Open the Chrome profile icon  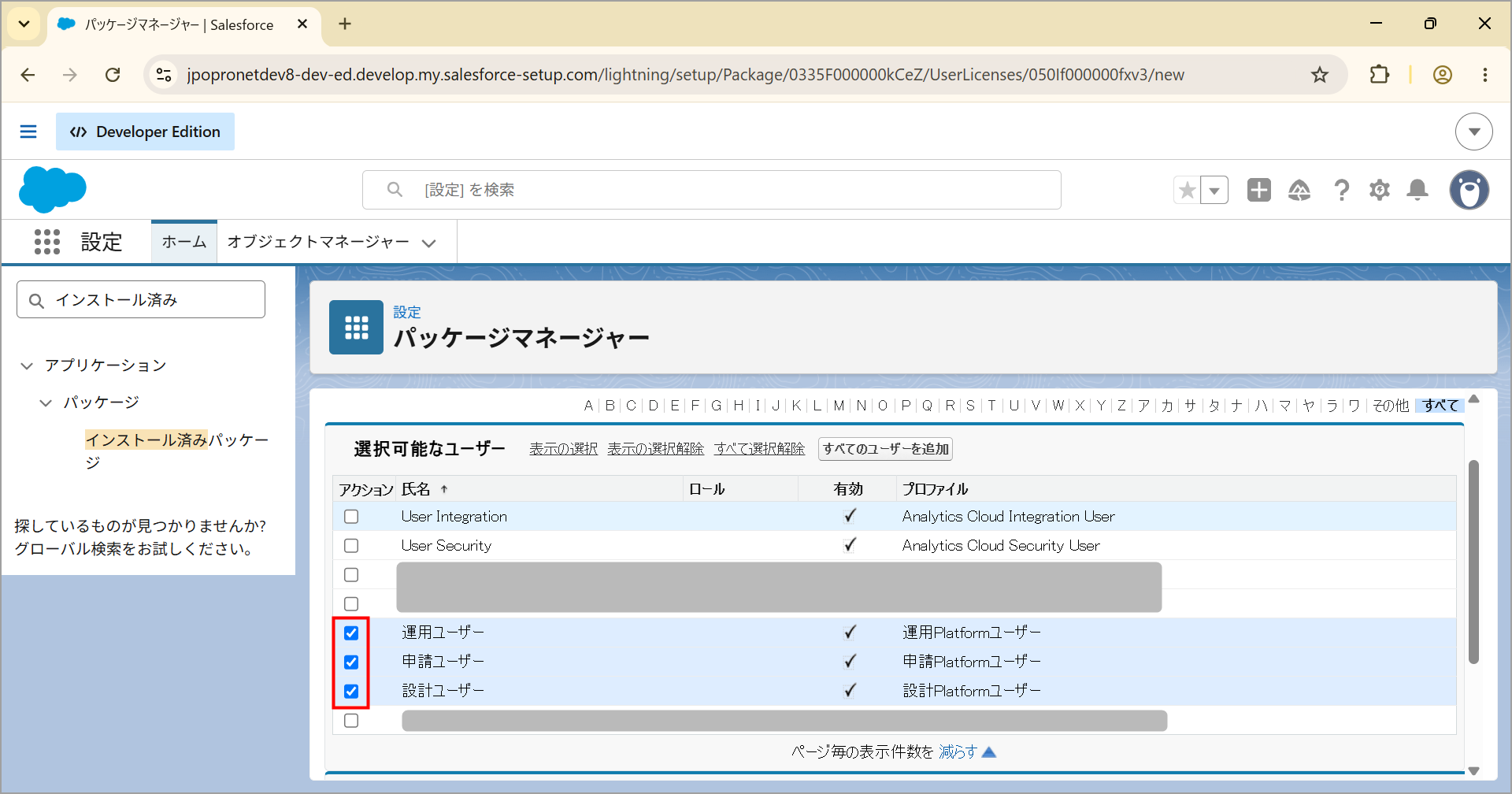click(1443, 75)
